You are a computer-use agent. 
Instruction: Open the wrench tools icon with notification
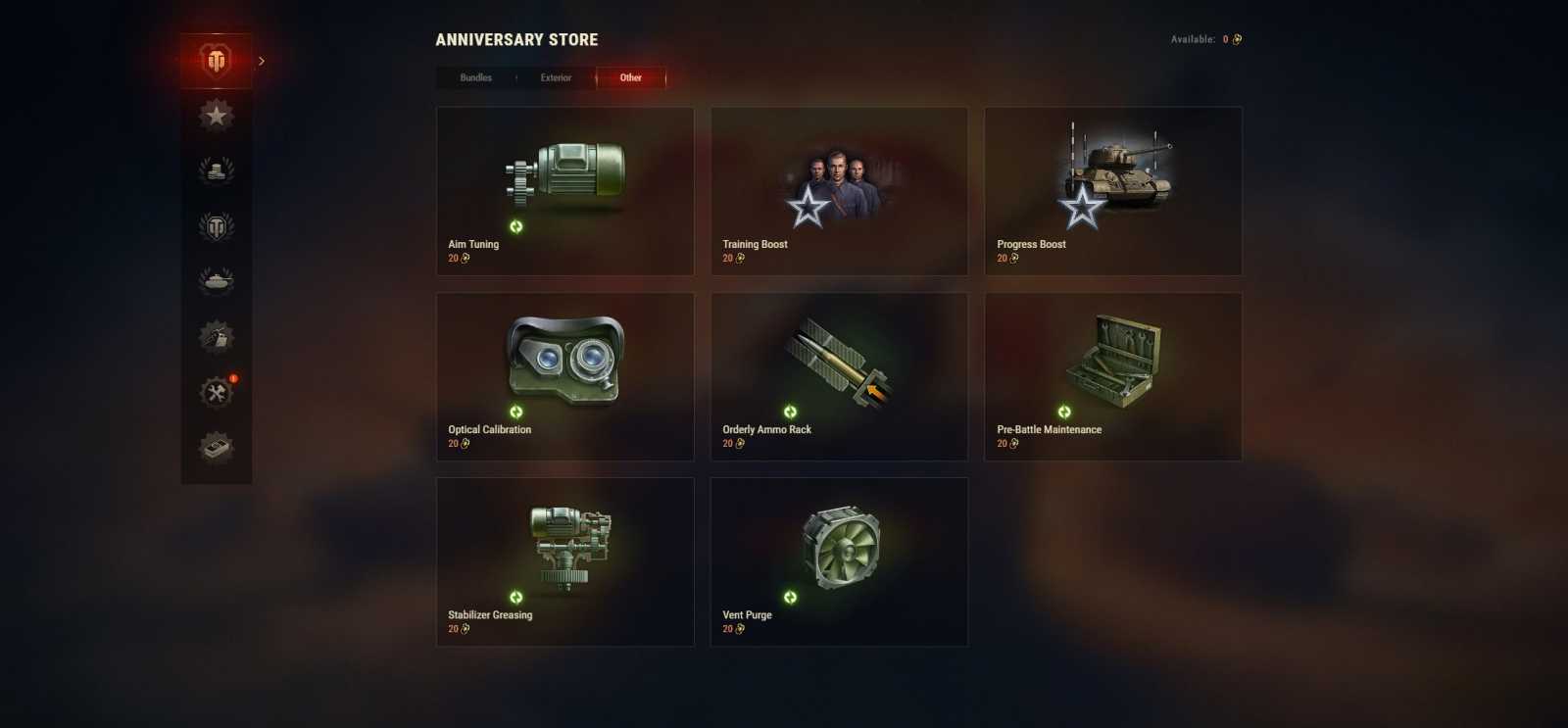[217, 392]
